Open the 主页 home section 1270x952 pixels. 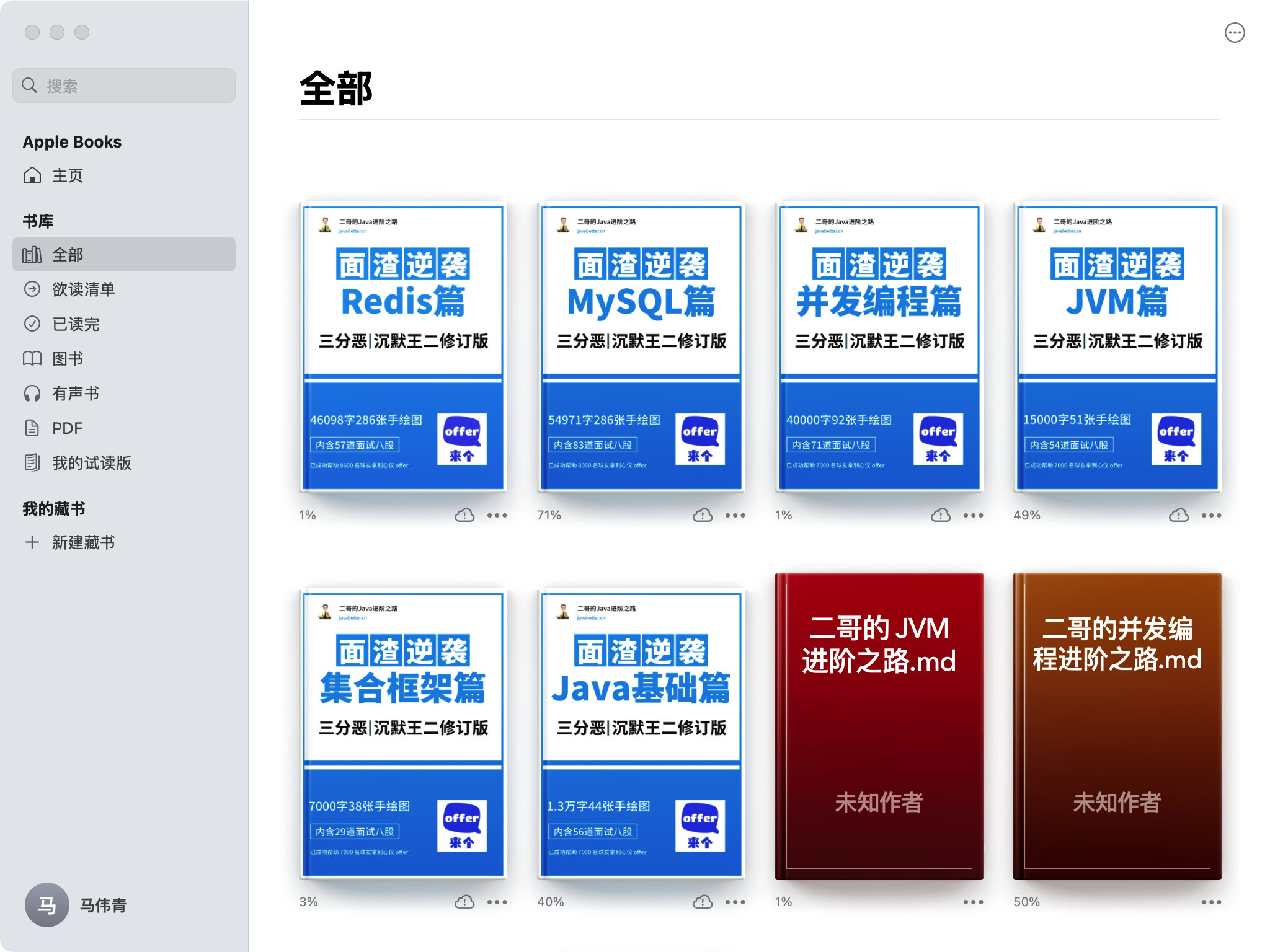point(68,175)
